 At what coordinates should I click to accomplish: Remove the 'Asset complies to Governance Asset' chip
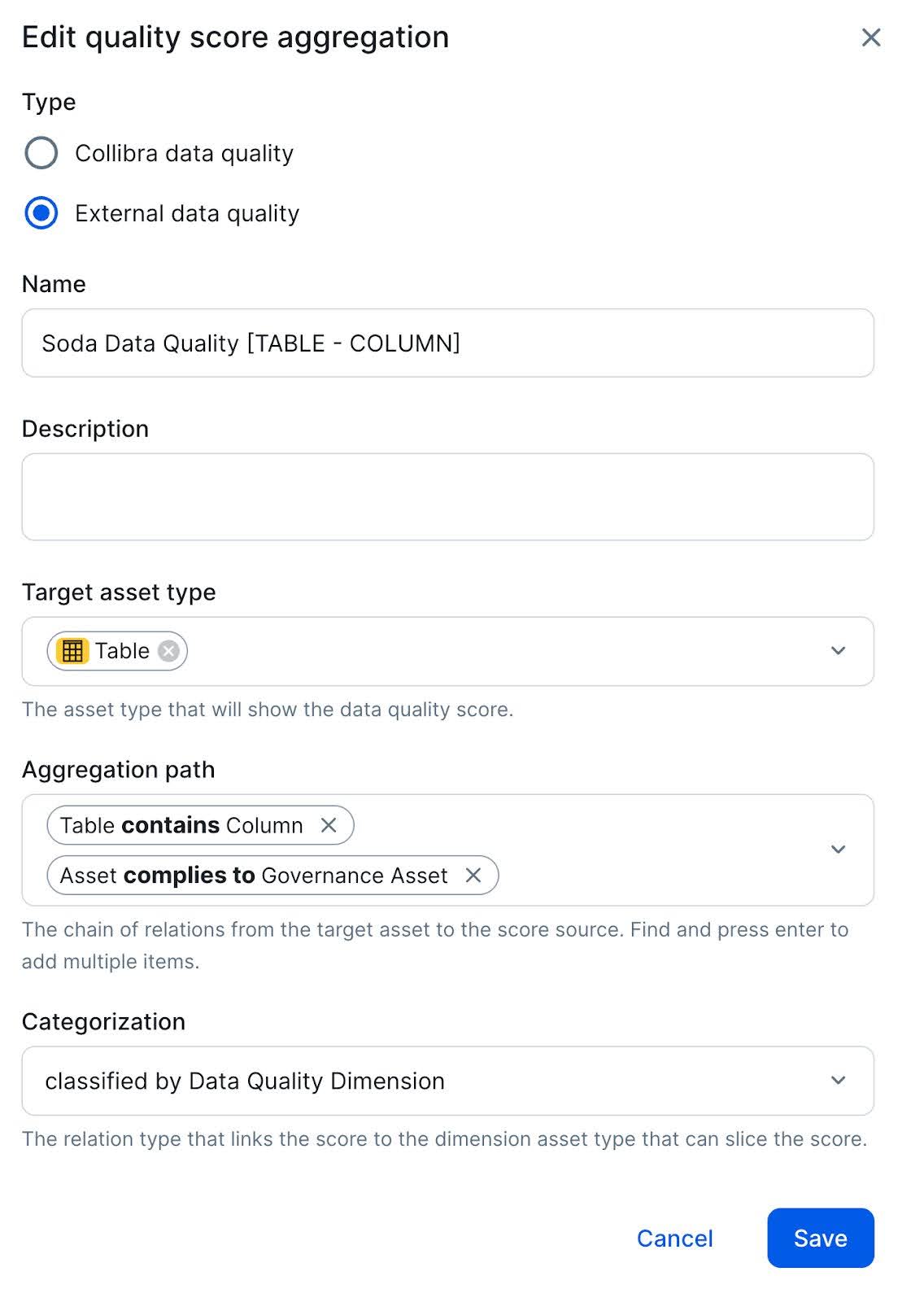pyautogui.click(x=473, y=875)
